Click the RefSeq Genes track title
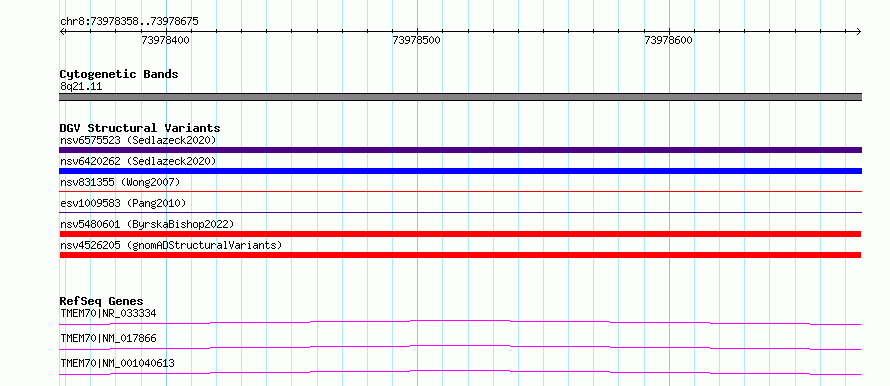 [102, 301]
